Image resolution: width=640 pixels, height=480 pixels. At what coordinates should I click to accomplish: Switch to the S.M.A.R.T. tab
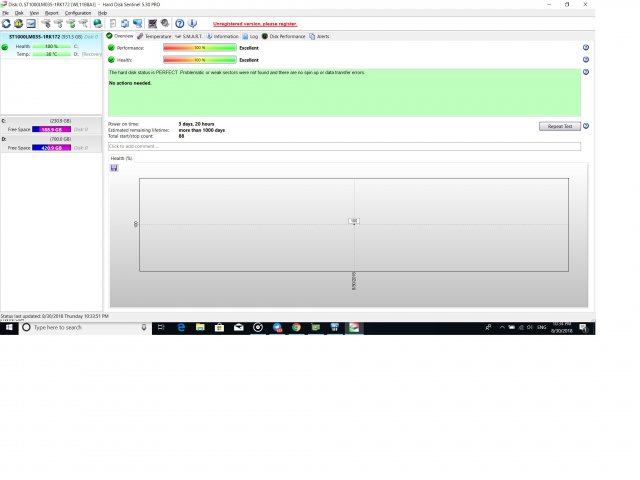tap(192, 36)
